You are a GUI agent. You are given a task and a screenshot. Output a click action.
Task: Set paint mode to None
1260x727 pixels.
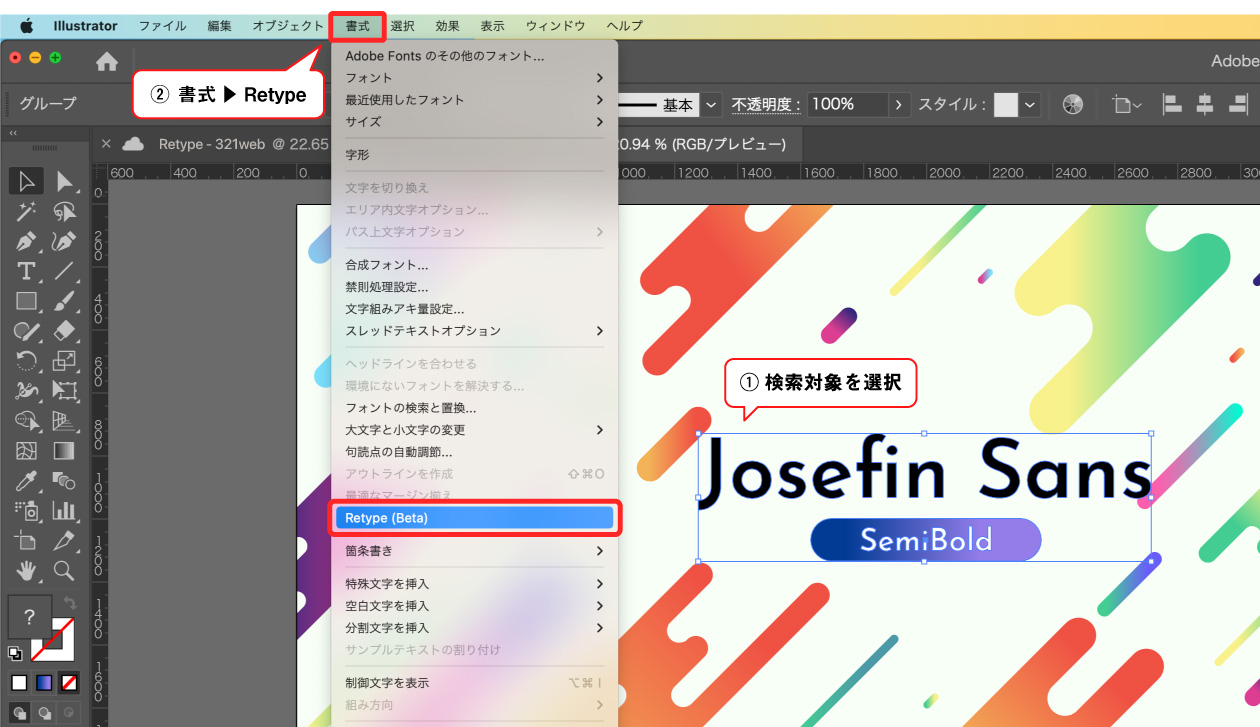(69, 683)
